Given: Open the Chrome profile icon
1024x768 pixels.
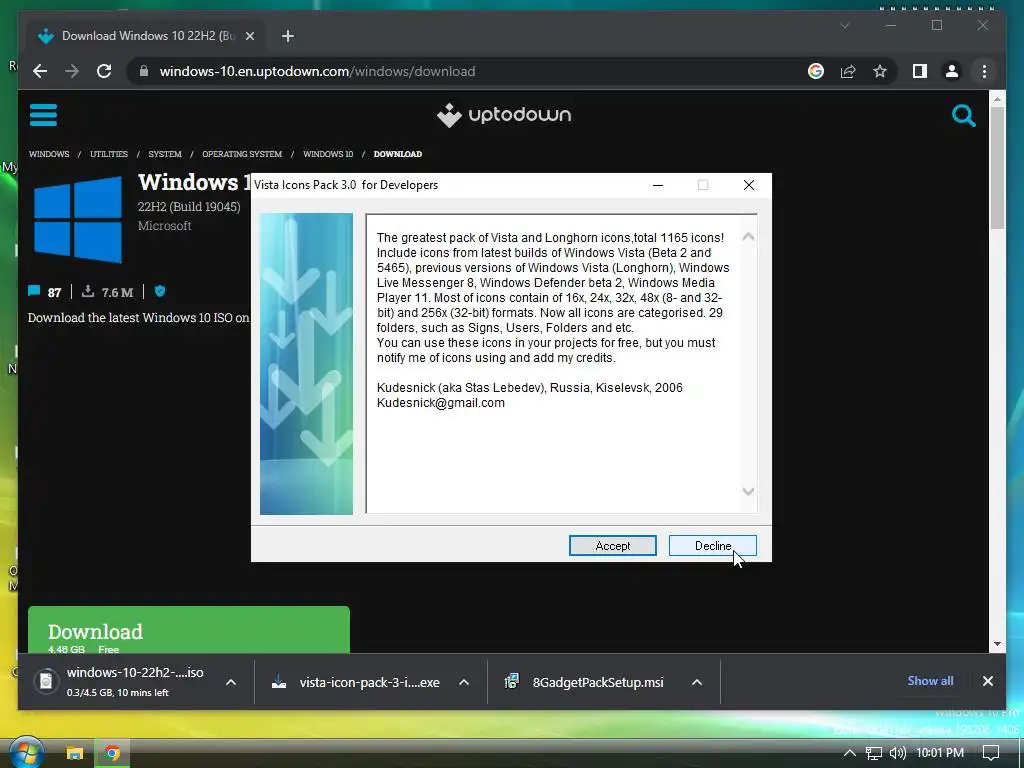Looking at the screenshot, I should pyautogui.click(x=952, y=71).
